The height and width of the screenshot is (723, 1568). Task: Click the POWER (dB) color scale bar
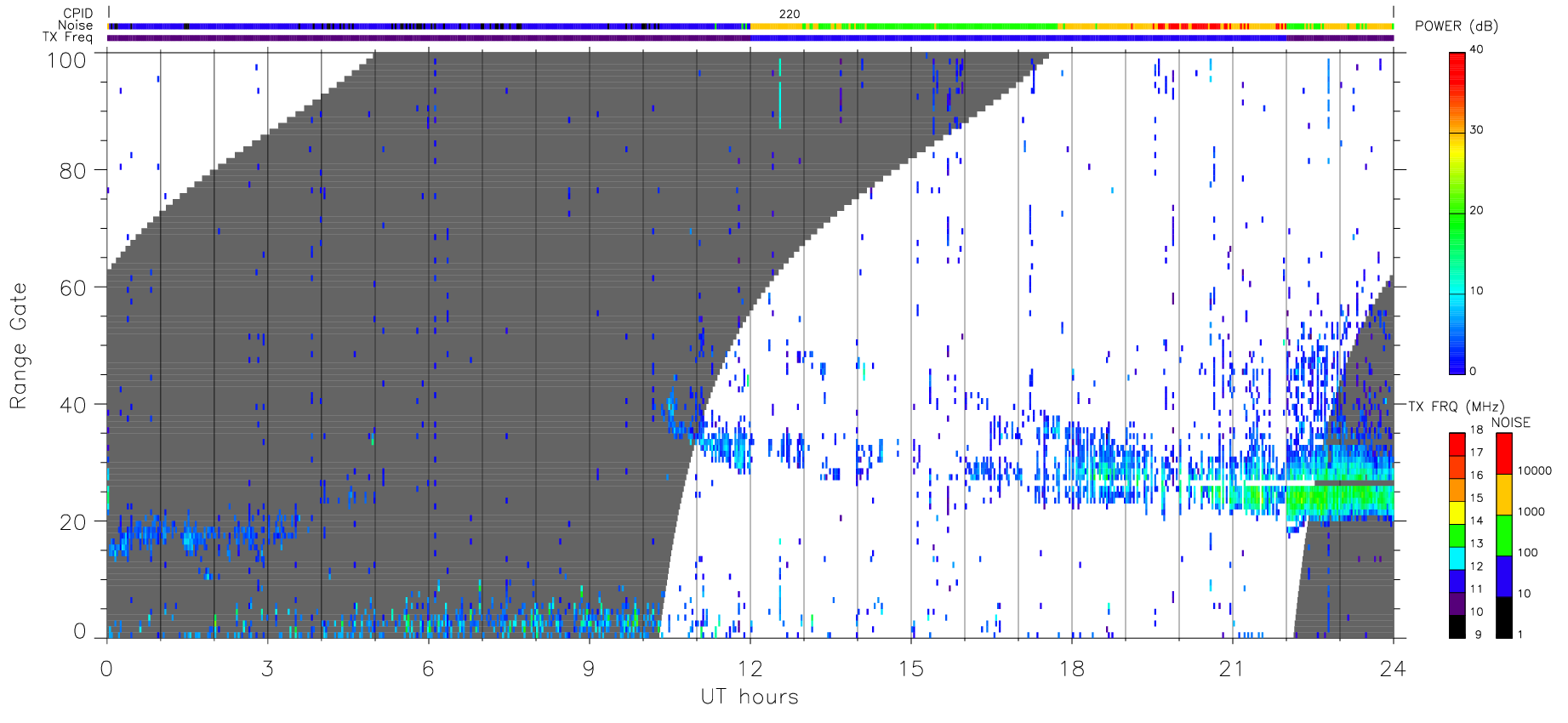click(x=1457, y=213)
